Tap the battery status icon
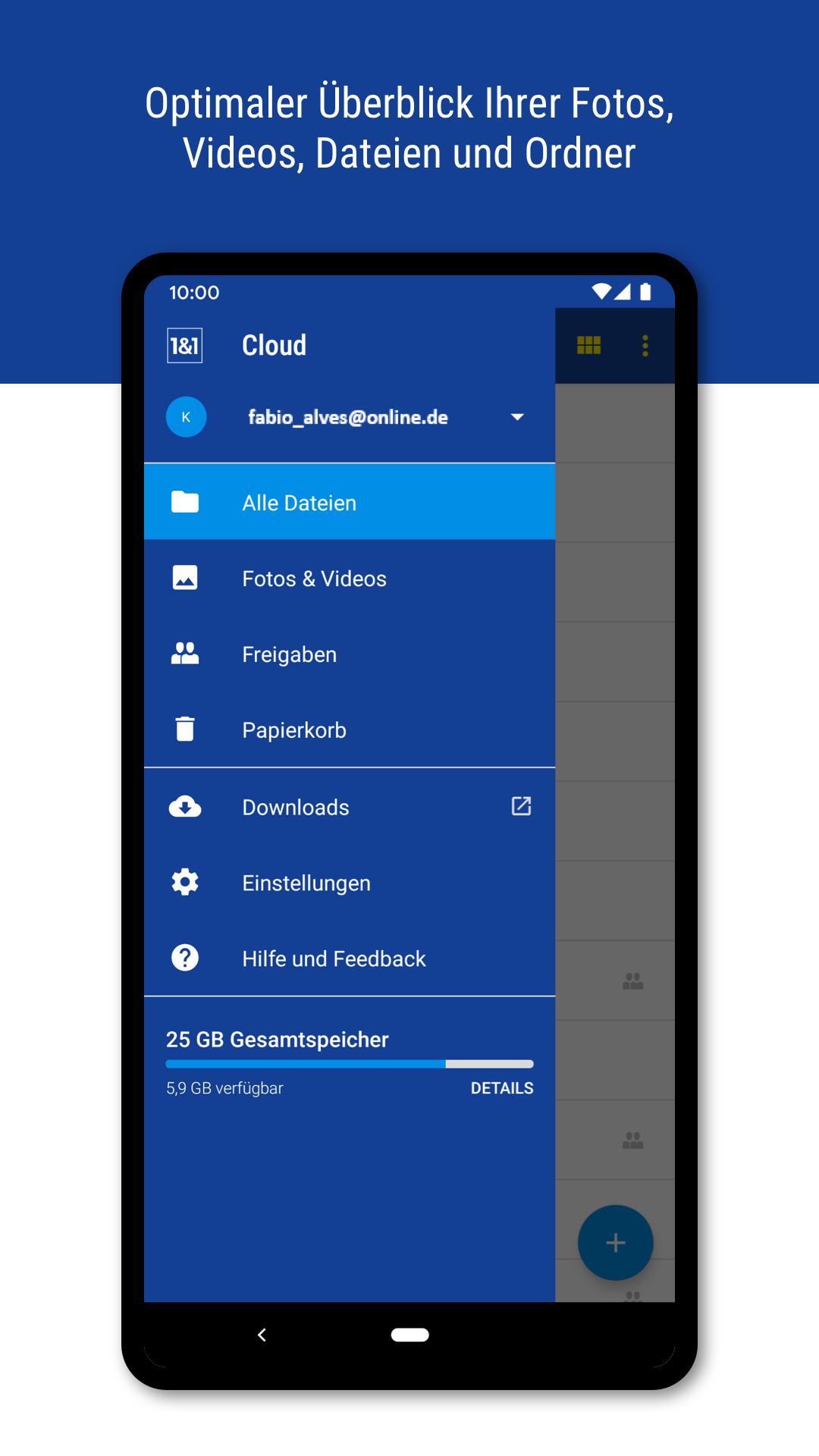Image resolution: width=819 pixels, height=1456 pixels. [645, 292]
